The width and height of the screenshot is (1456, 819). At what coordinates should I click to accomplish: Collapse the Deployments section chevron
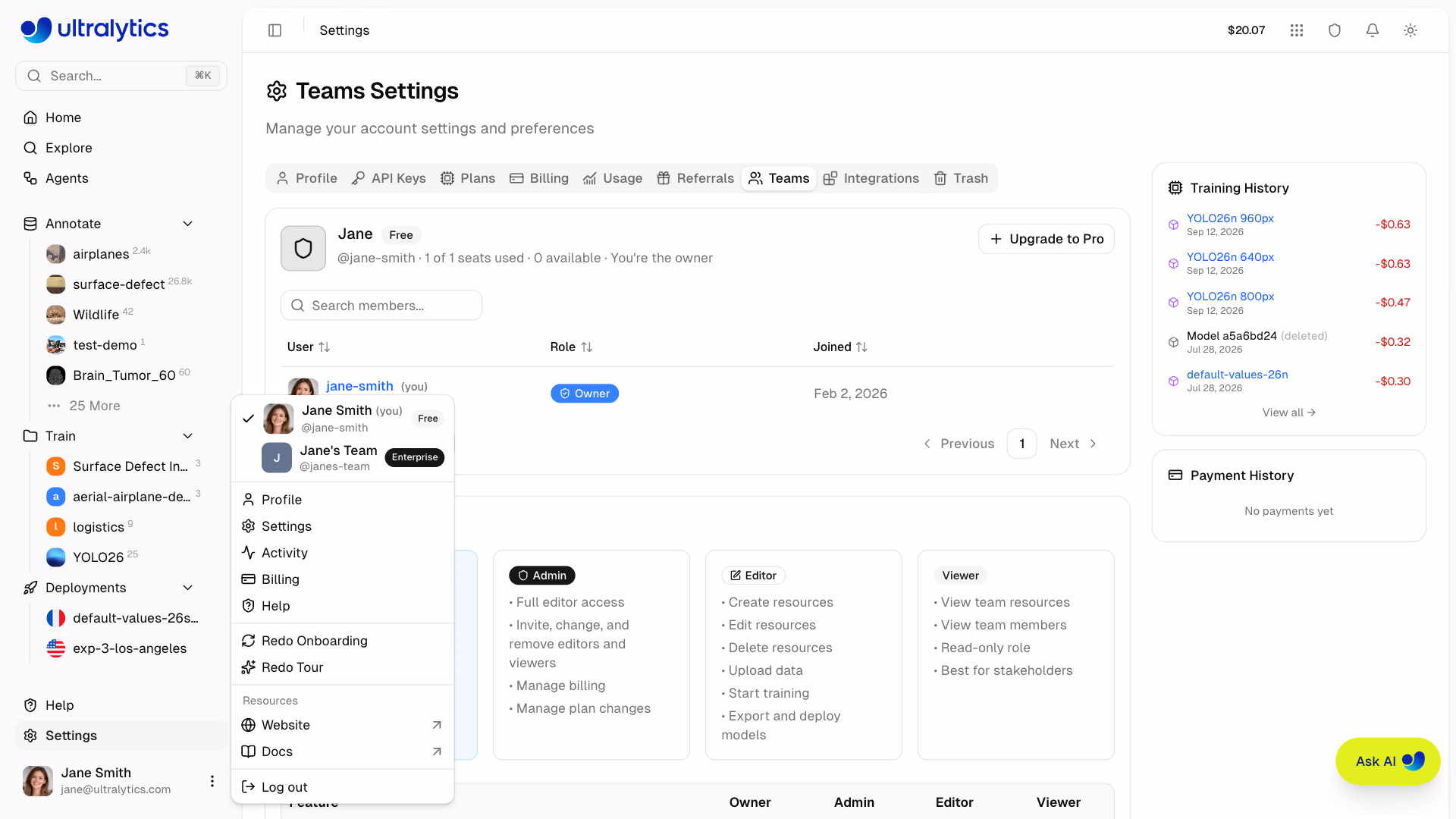click(188, 588)
